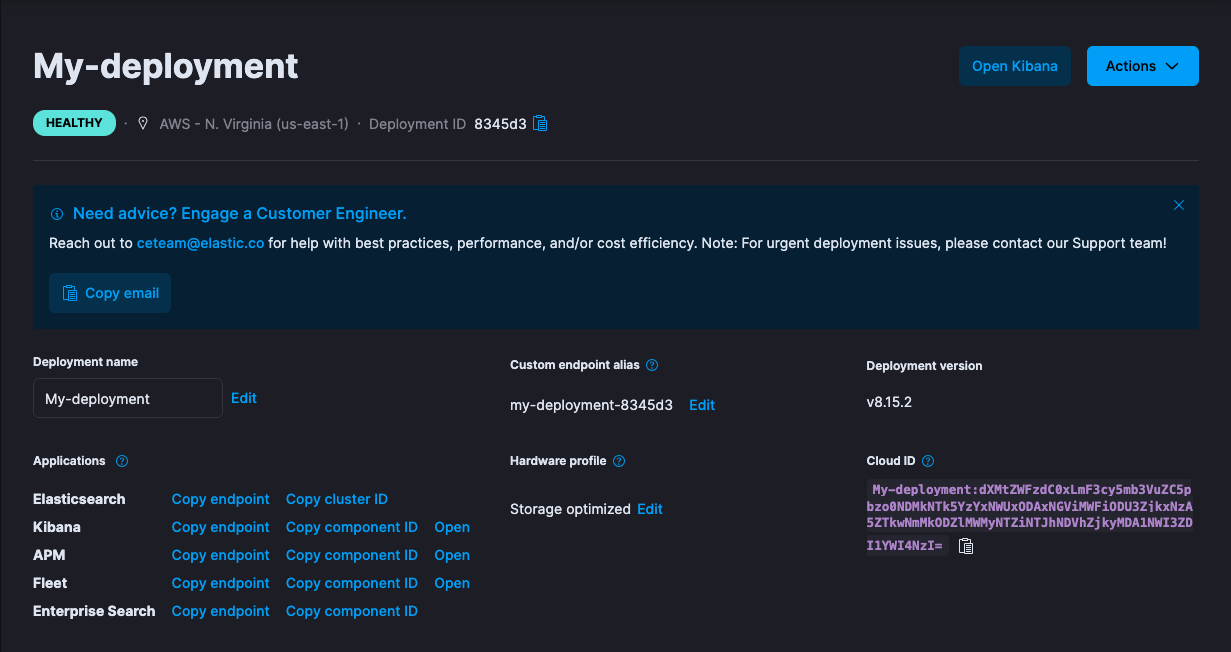Copy the Elasticsearch cluster ID

tap(337, 499)
